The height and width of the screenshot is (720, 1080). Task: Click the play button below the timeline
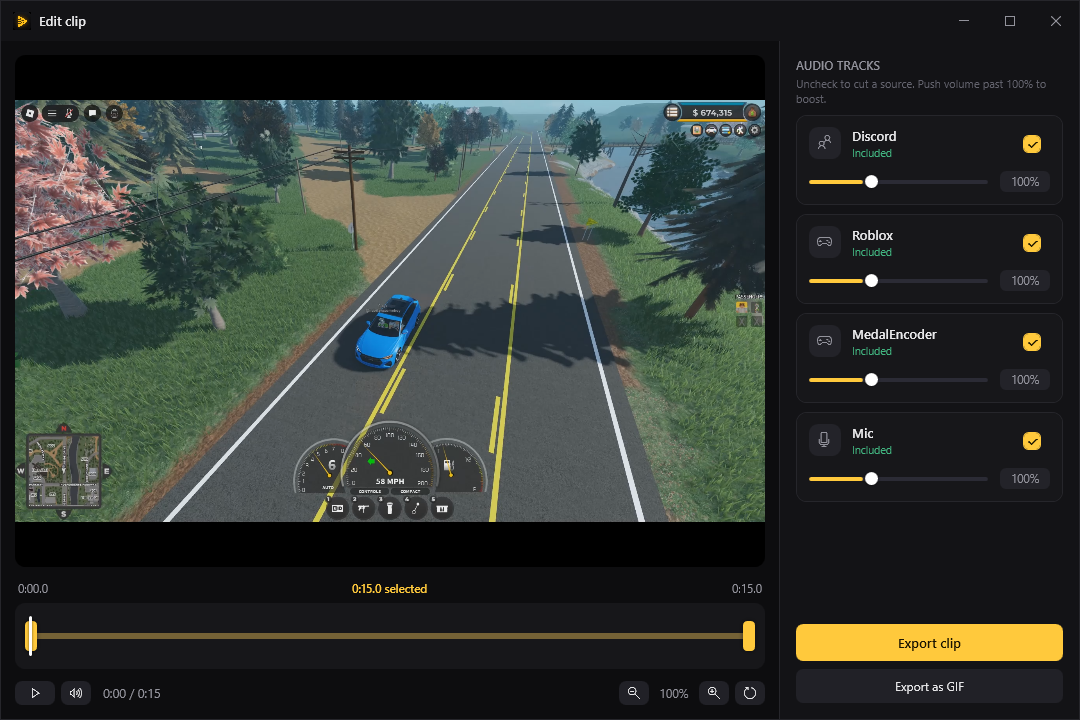(35, 693)
